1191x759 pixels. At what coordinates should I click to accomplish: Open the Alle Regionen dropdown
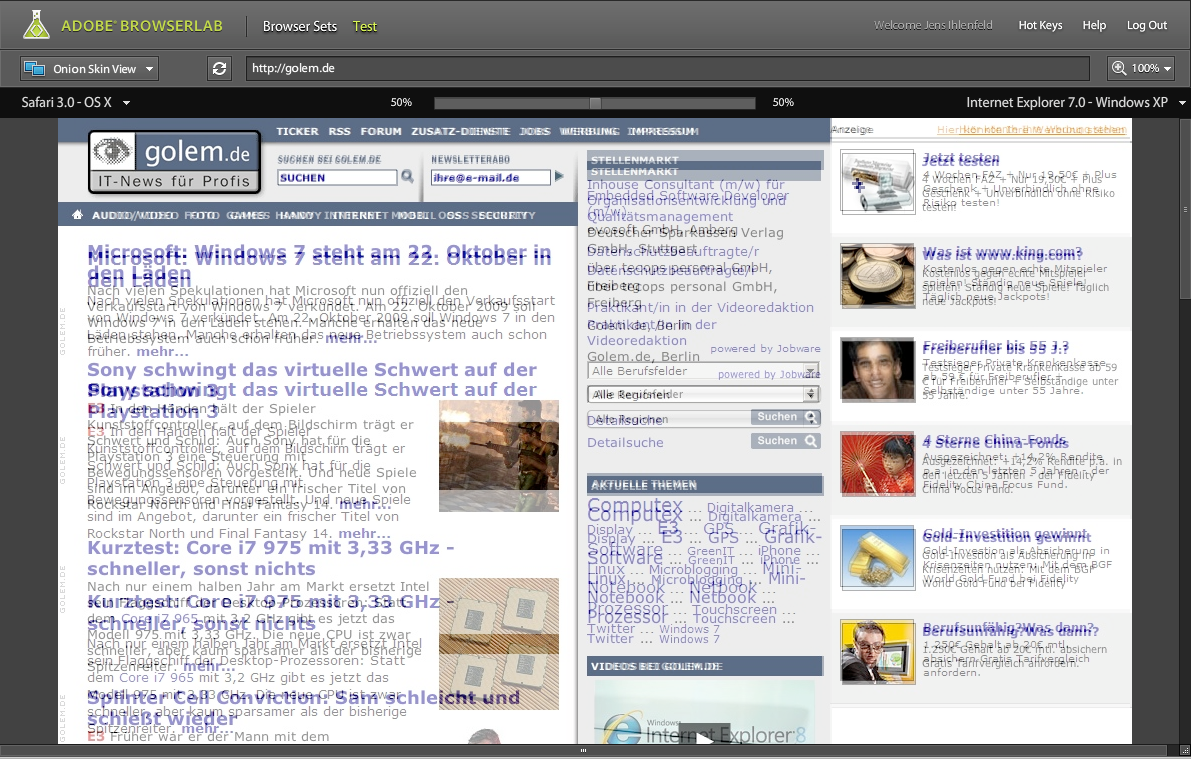[703, 394]
